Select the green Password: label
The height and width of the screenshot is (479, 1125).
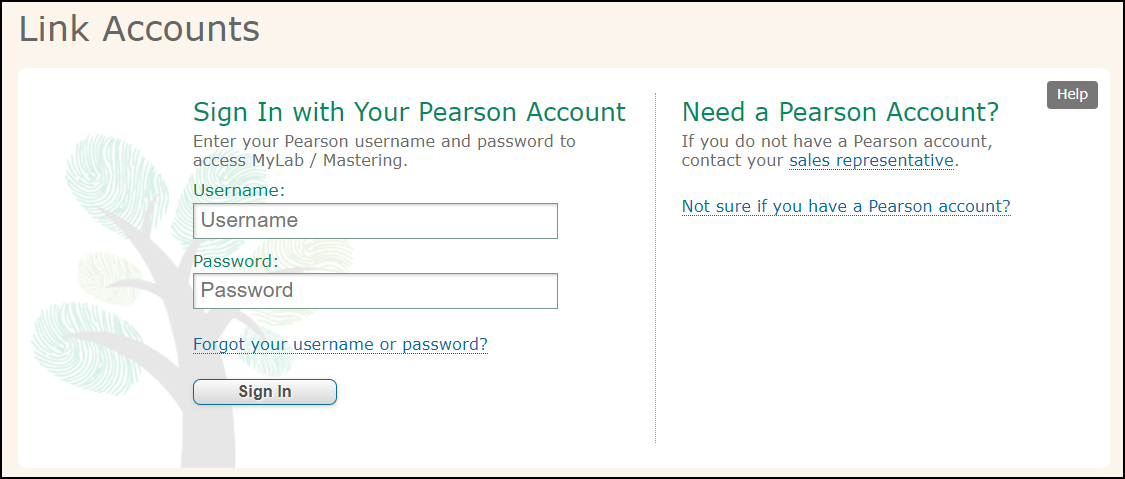click(235, 261)
